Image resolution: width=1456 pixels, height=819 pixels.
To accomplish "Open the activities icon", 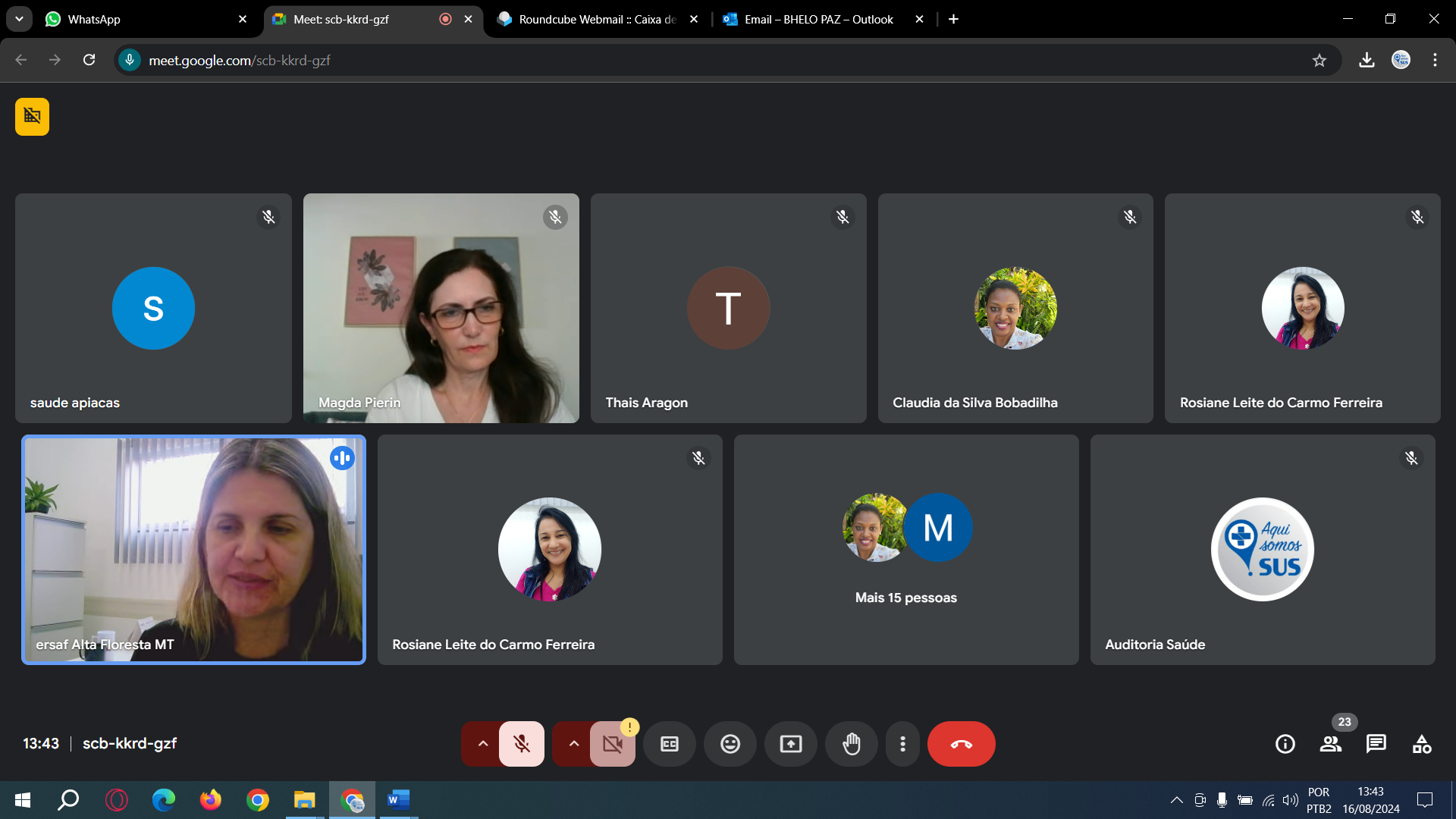I will (x=1422, y=744).
